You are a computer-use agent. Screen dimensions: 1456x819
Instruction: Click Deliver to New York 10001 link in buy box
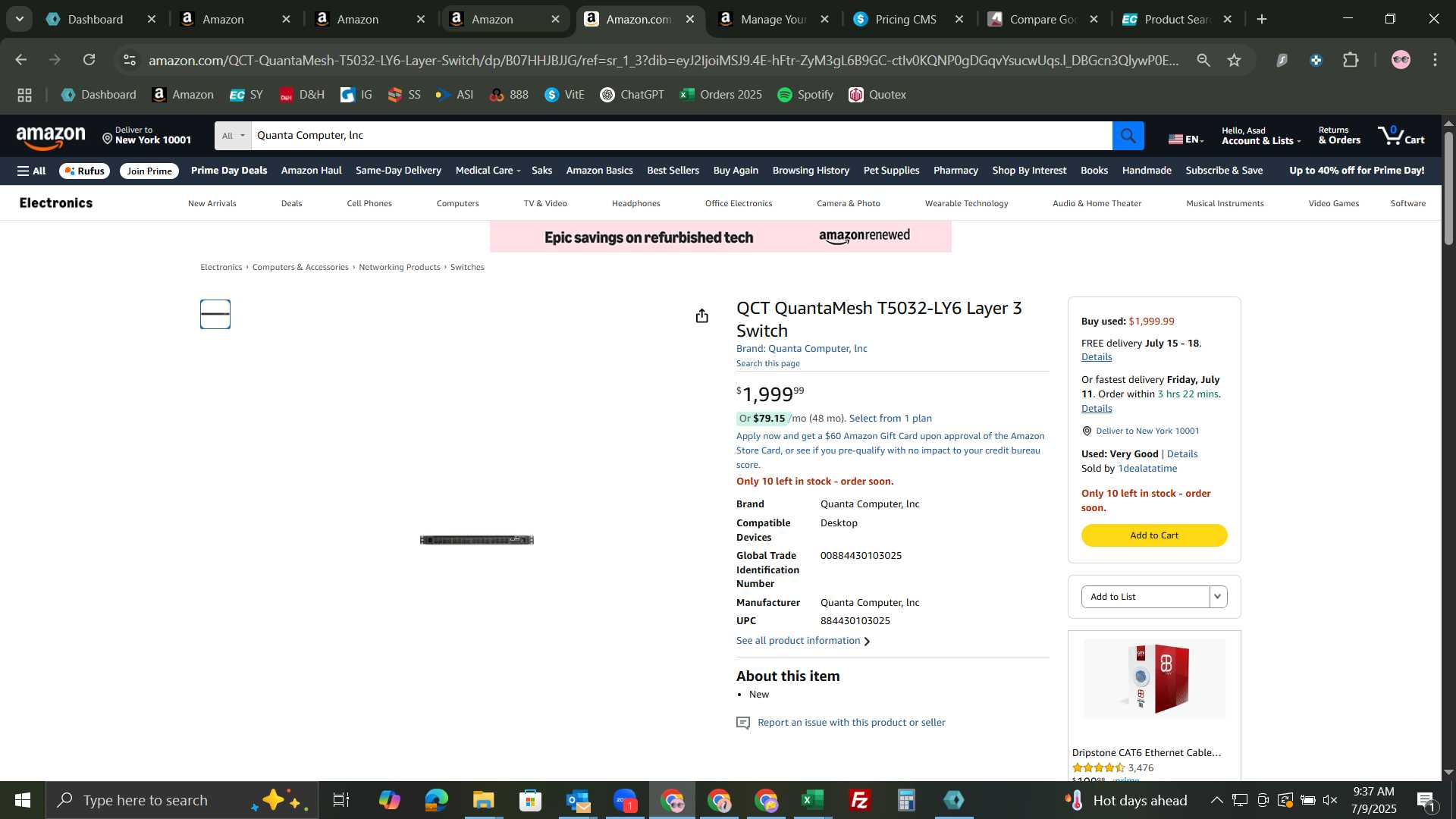[1147, 431]
